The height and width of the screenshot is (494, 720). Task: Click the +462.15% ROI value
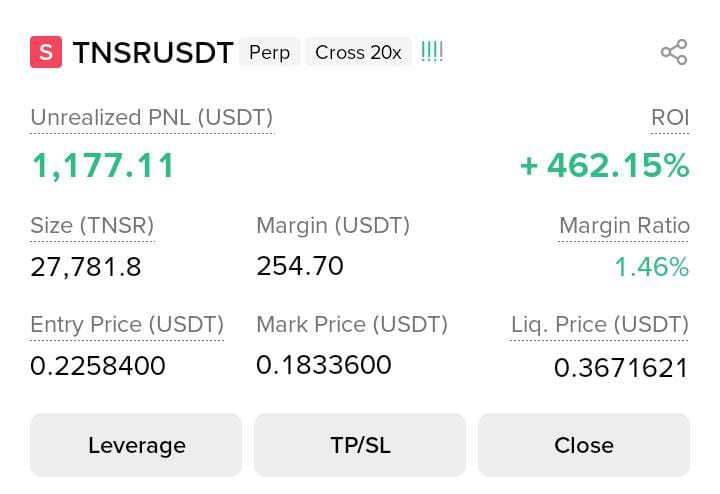(604, 166)
